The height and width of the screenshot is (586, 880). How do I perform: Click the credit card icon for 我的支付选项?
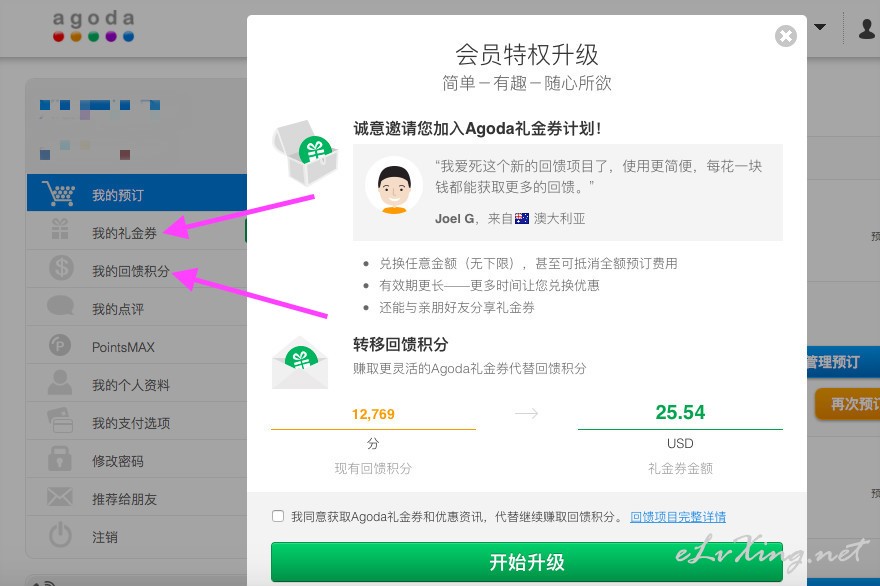click(60, 420)
